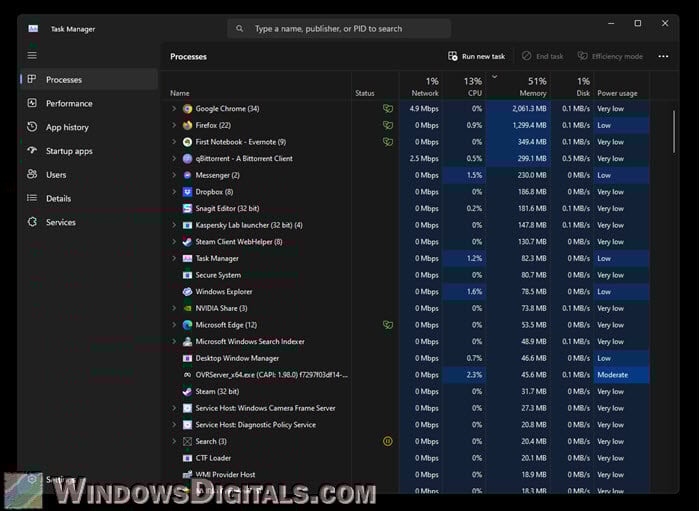The height and width of the screenshot is (511, 700).
Task: Click the Microsoft Edge process icon
Action: pyautogui.click(x=188, y=325)
